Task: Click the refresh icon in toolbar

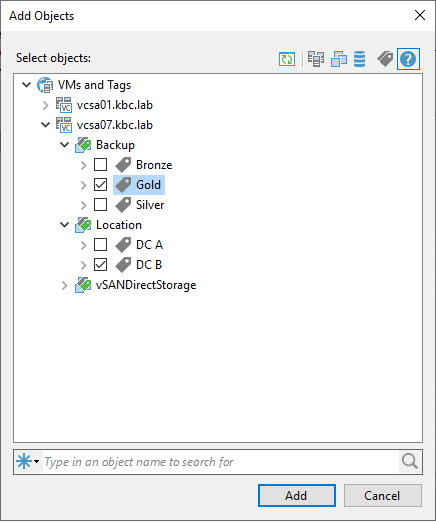Action: pos(287,59)
